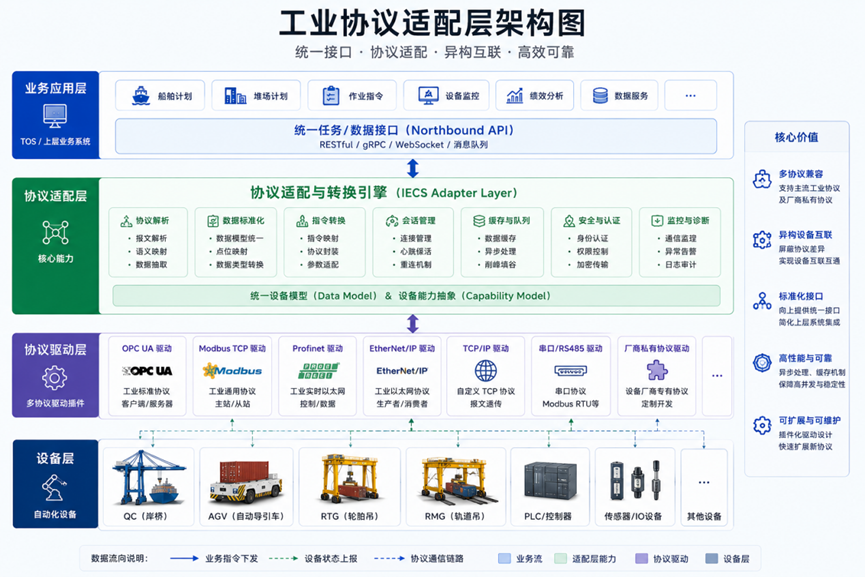Viewport: 865px width, 577px height.
Task: Click the text 心跳保活
Action: coord(416,252)
